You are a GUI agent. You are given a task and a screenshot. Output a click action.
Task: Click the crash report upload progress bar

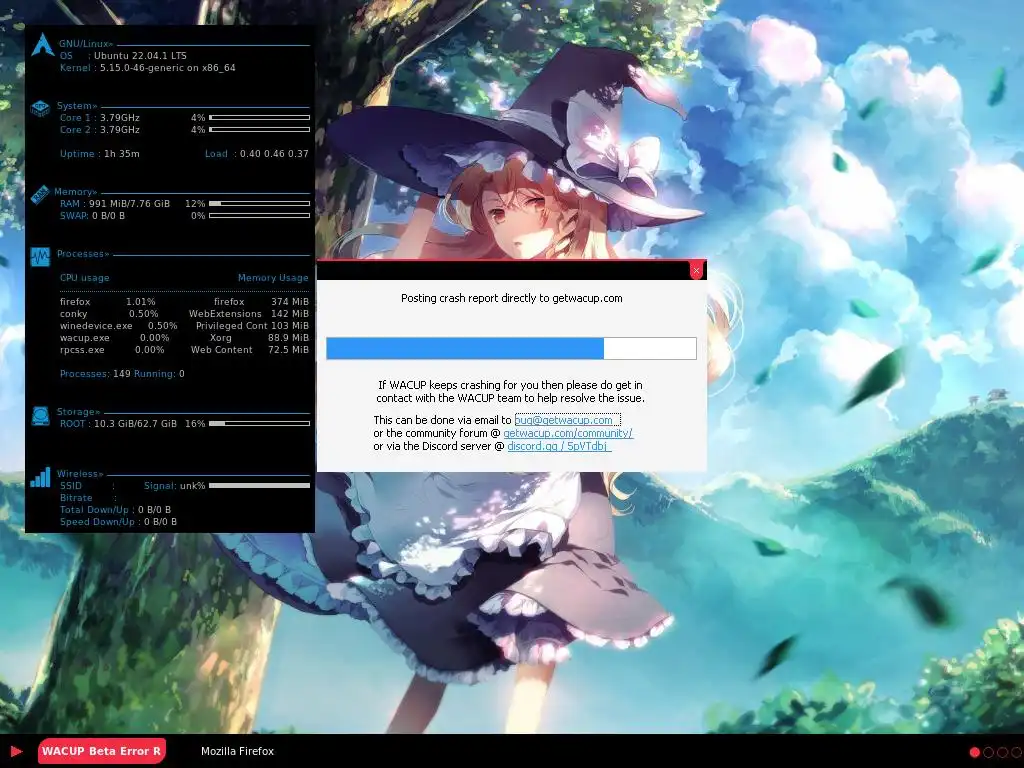pyautogui.click(x=511, y=348)
